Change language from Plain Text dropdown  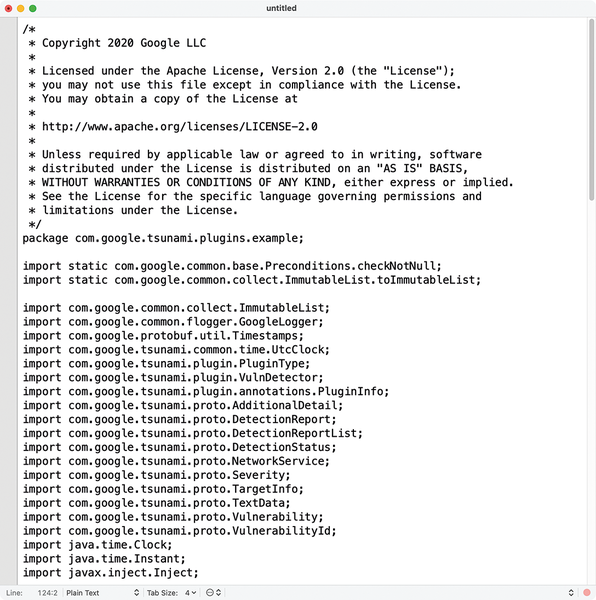(102, 593)
